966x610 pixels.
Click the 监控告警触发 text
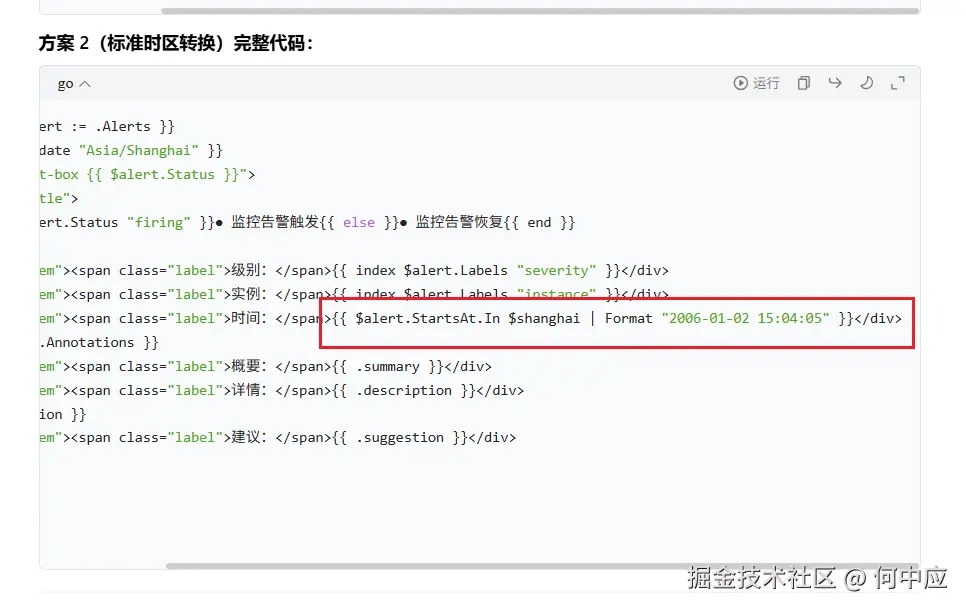[x=275, y=222]
